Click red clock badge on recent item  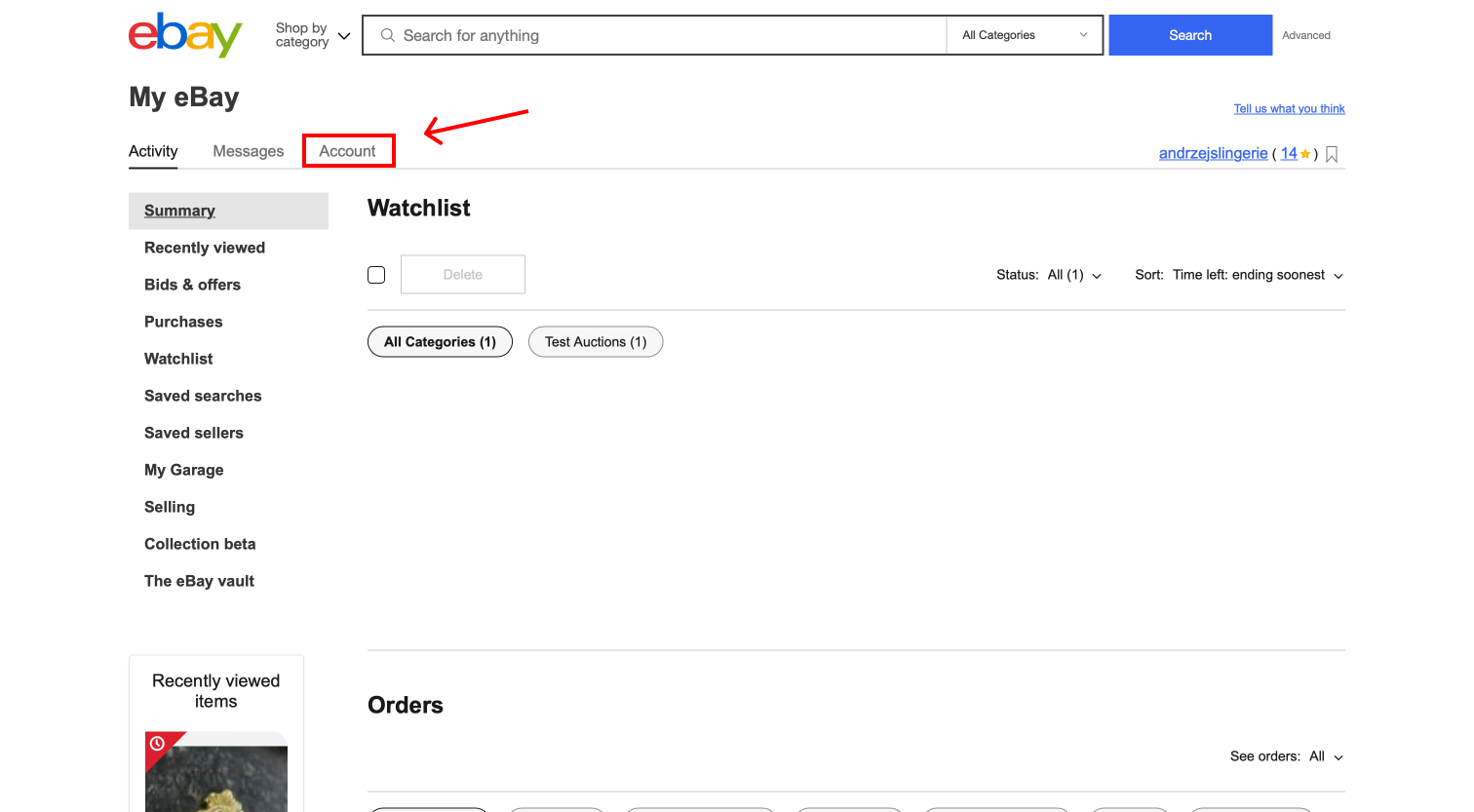(158, 744)
